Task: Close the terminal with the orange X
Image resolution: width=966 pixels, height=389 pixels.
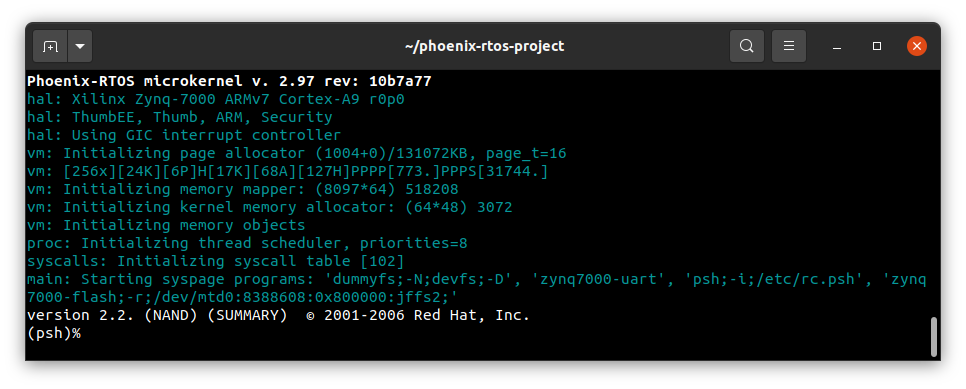Action: [917, 46]
